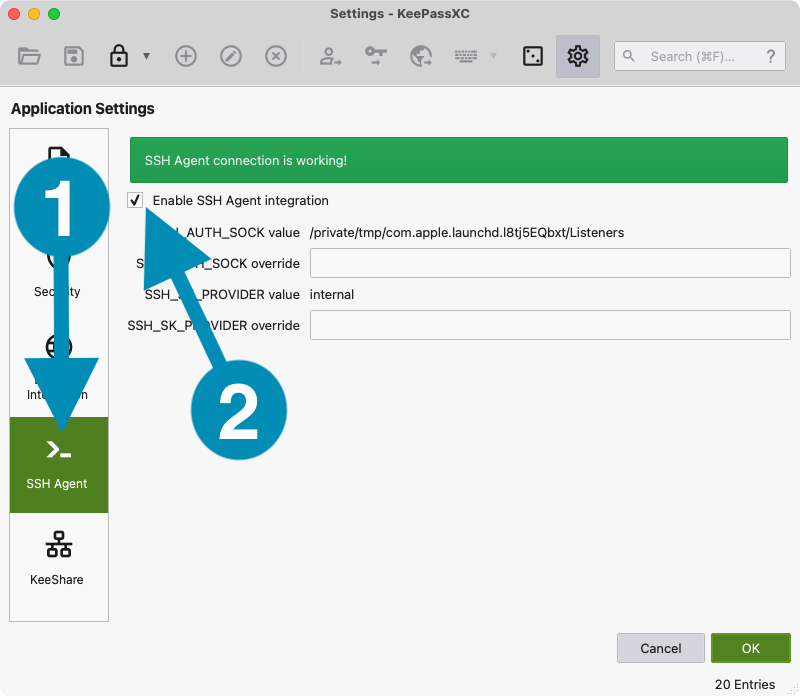The width and height of the screenshot is (800, 696).
Task: Click the Copy Username icon
Action: (330, 56)
